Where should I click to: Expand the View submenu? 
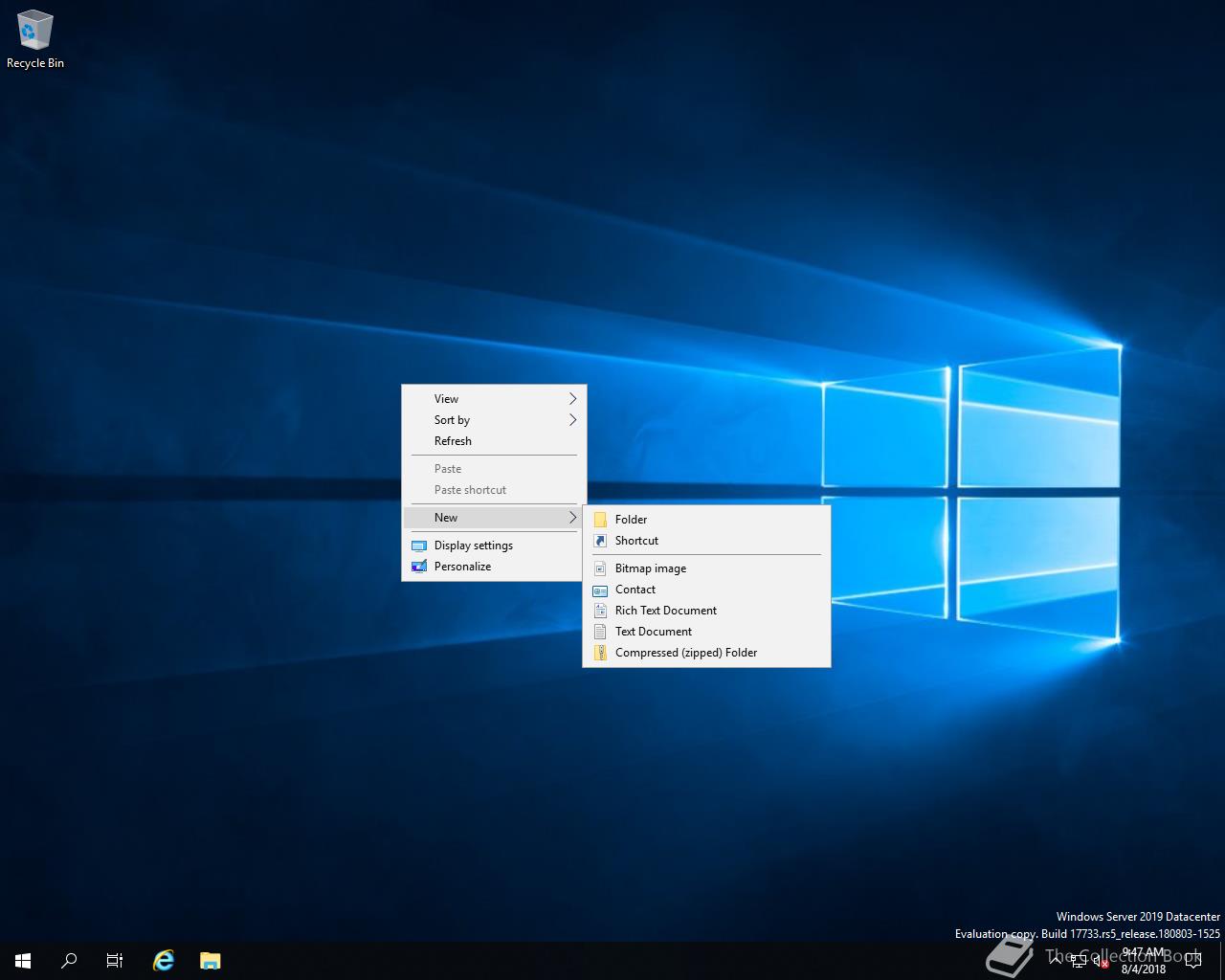(494, 399)
